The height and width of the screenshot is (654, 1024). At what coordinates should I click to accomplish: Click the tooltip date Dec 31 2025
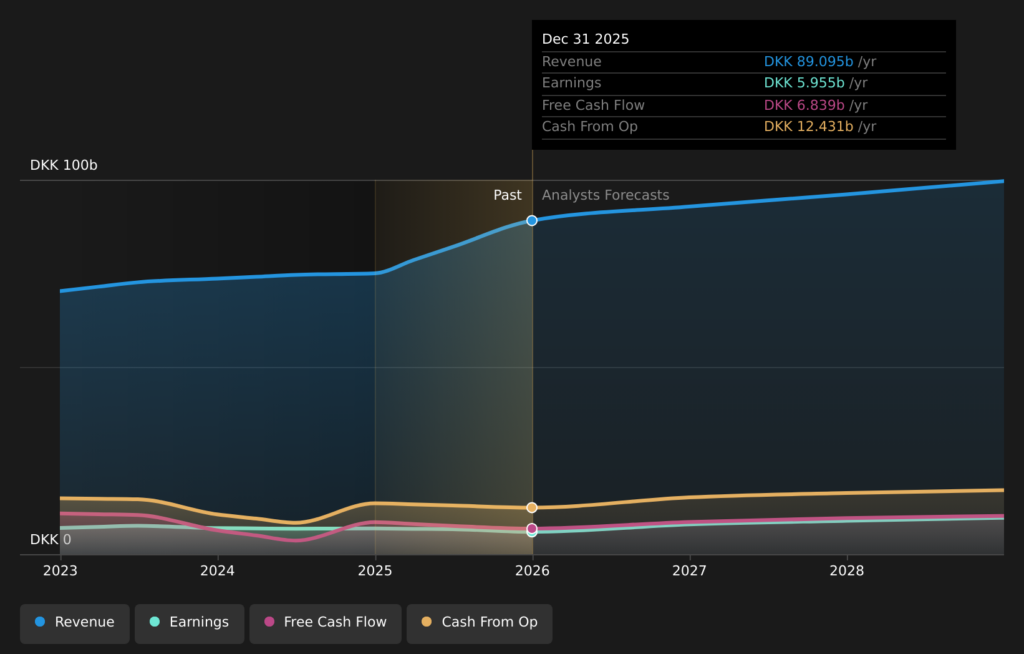pyautogui.click(x=586, y=39)
